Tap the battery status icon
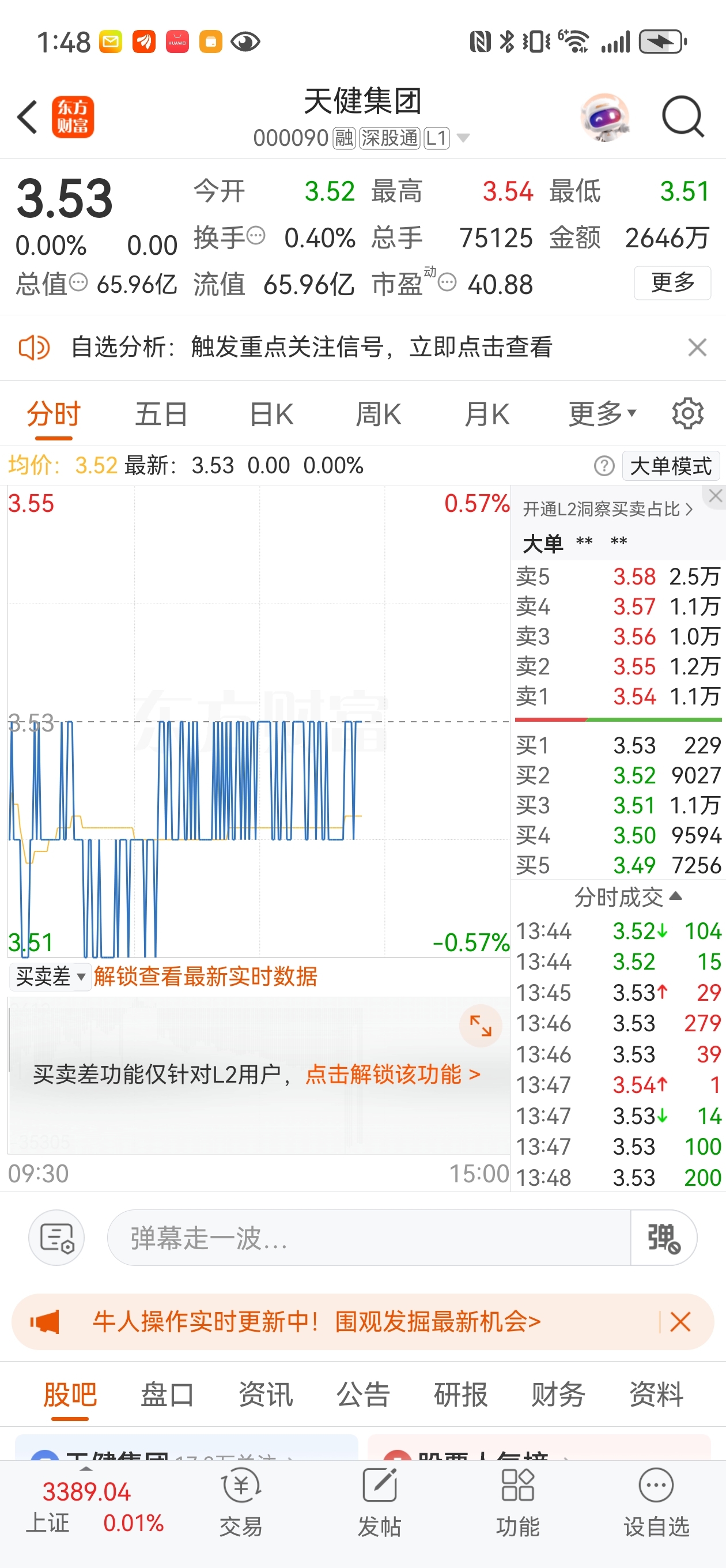This screenshot has height=1568, width=726. (662, 42)
